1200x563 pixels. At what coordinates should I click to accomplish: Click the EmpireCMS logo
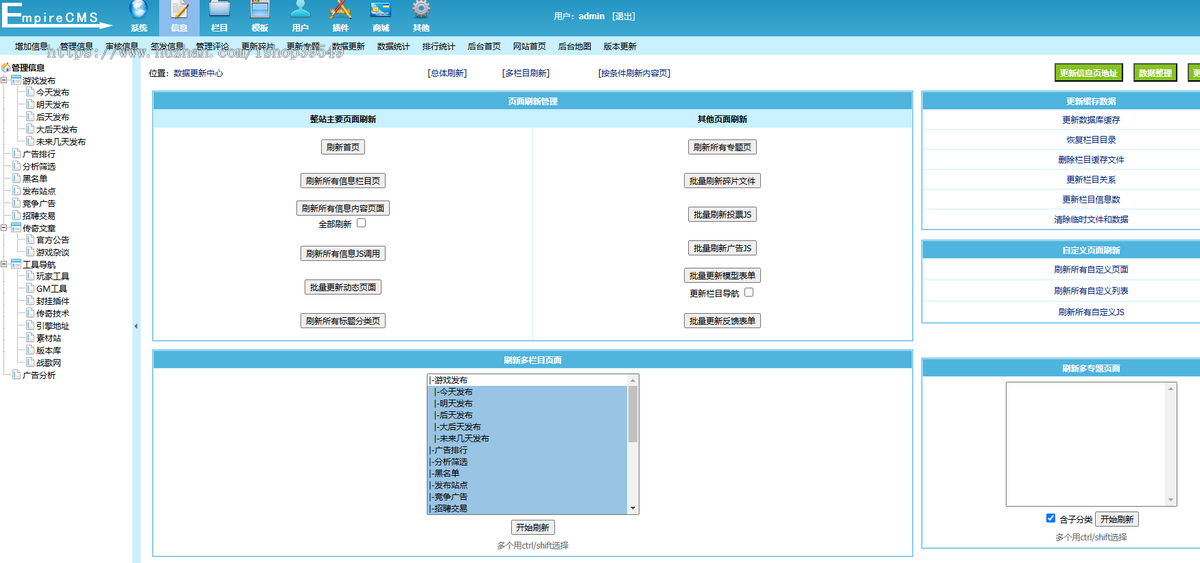pos(57,15)
